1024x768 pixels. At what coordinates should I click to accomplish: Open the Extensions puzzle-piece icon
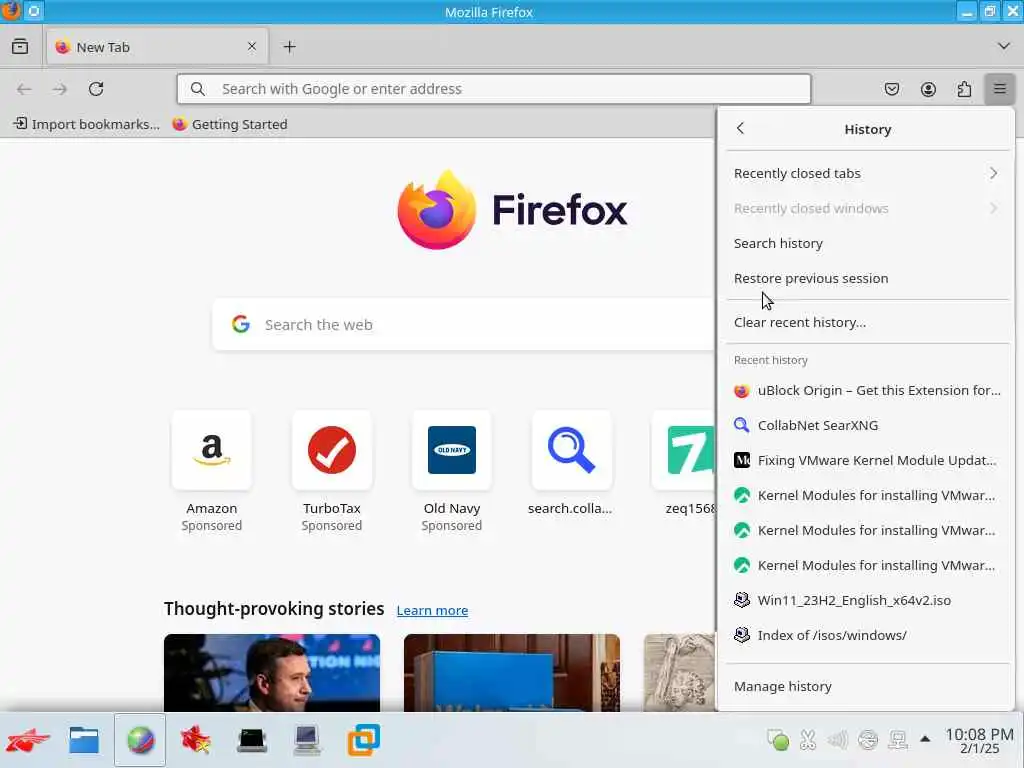[964, 89]
